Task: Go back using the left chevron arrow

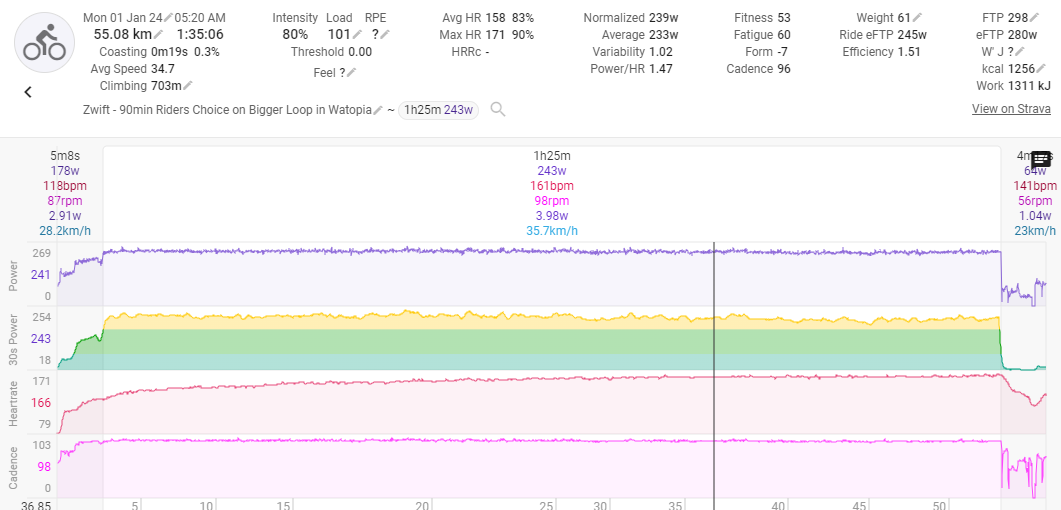Action: pyautogui.click(x=28, y=92)
